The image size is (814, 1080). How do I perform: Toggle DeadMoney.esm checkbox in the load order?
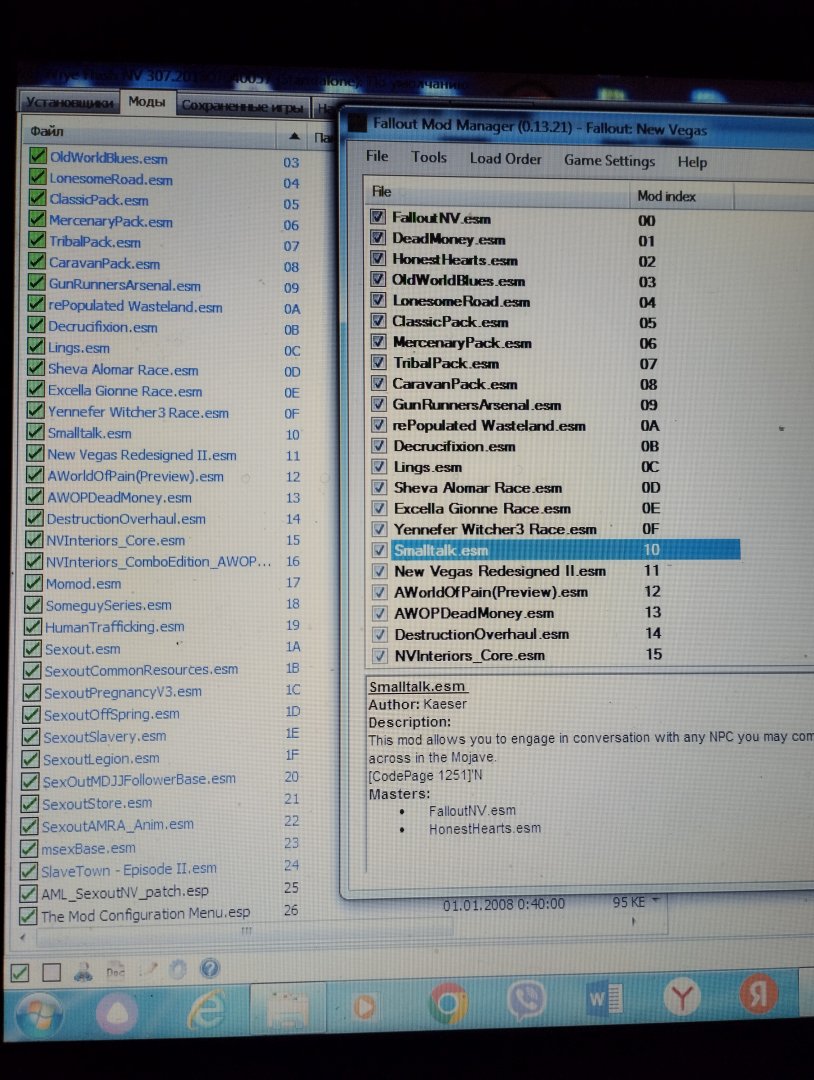click(378, 238)
